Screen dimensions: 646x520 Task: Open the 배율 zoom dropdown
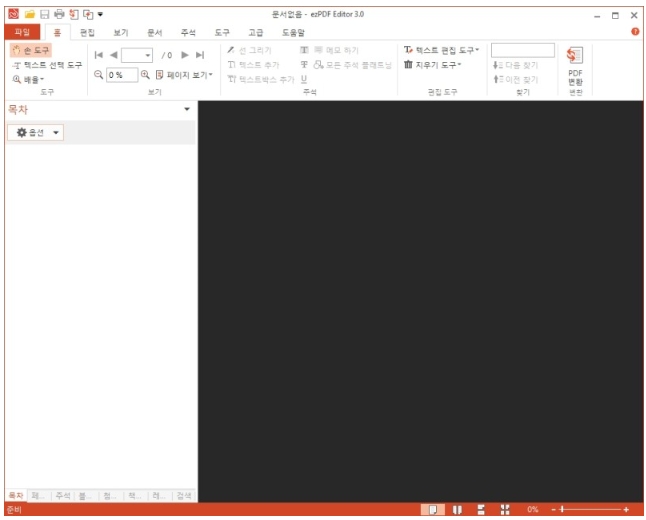coord(28,80)
